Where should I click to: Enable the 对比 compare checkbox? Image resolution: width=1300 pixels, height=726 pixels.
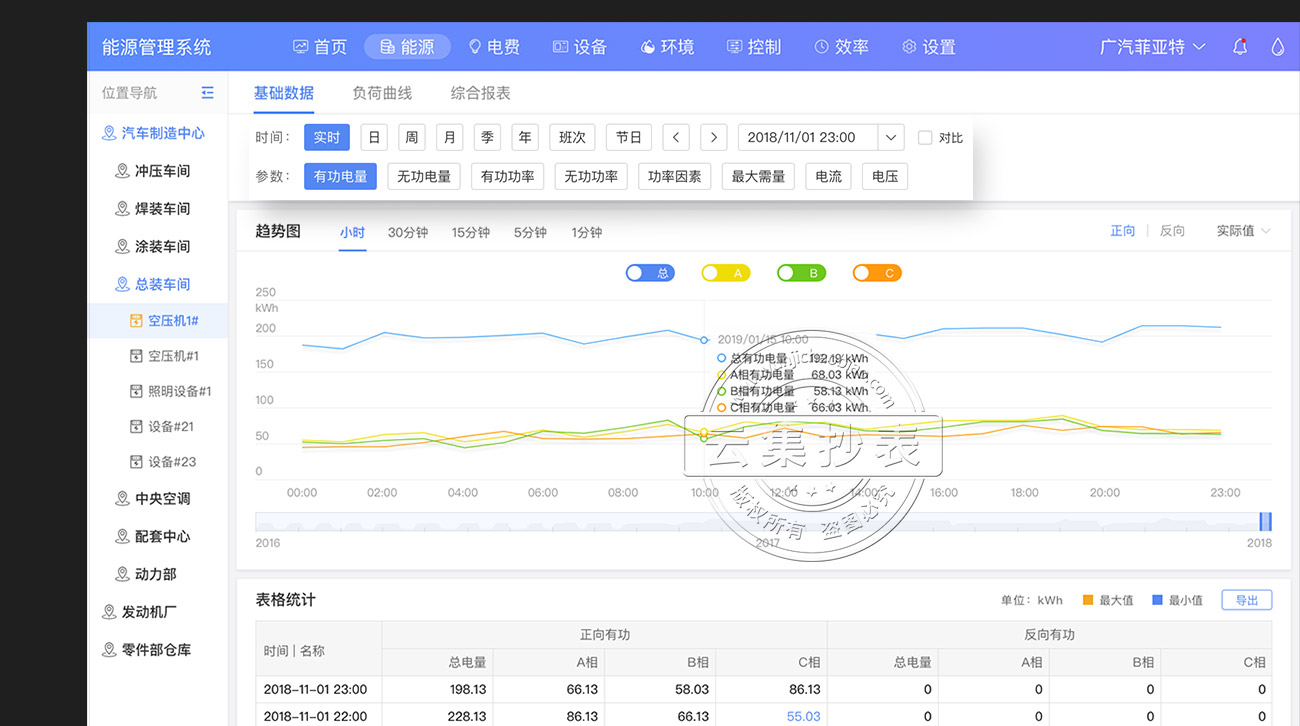(x=925, y=138)
